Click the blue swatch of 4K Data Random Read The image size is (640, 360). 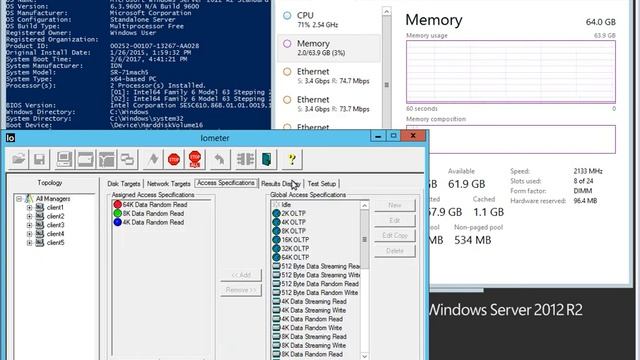(118, 222)
